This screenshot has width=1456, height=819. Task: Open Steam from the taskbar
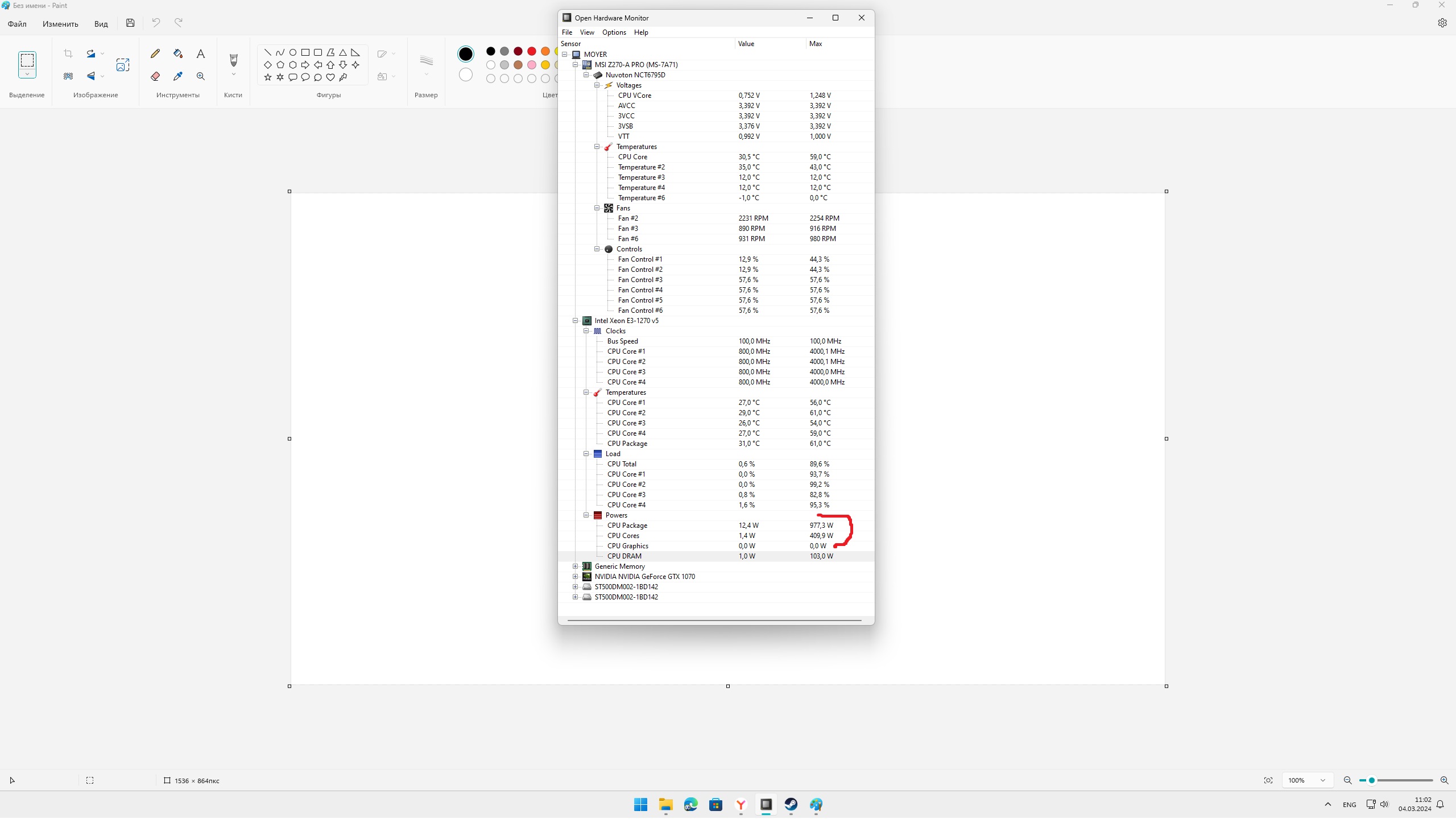coord(791,804)
